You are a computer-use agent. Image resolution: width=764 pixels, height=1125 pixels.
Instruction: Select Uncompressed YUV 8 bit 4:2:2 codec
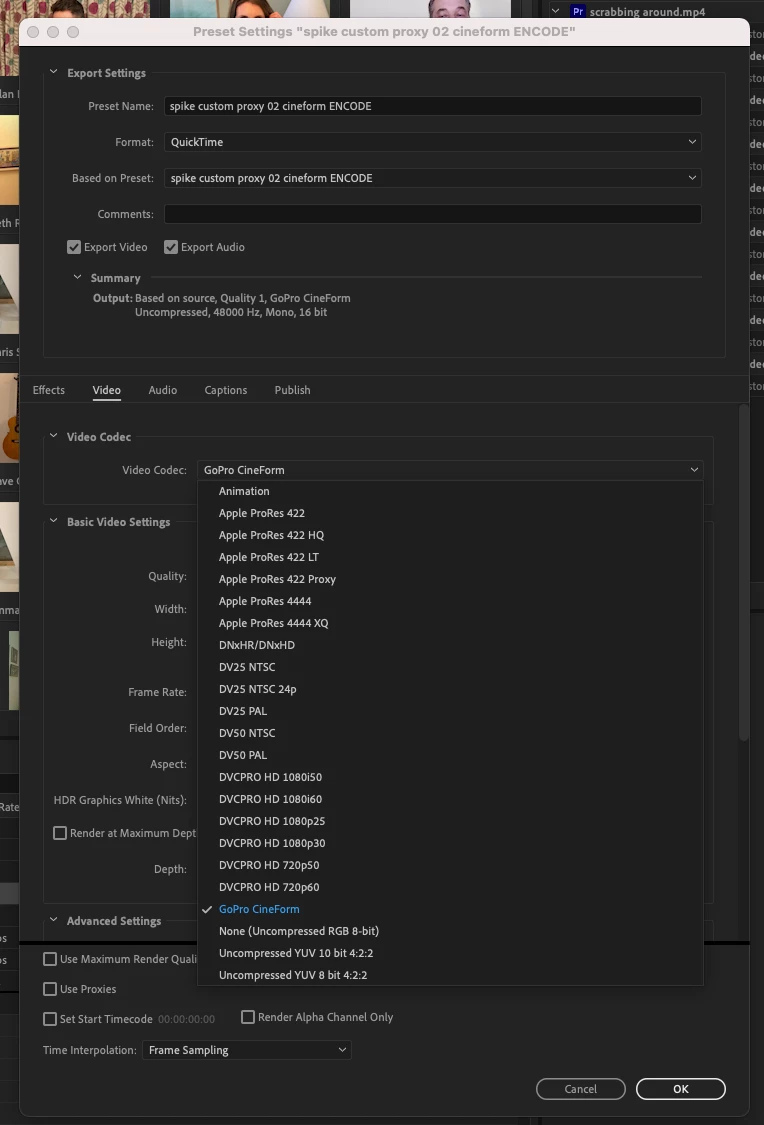coord(451,975)
